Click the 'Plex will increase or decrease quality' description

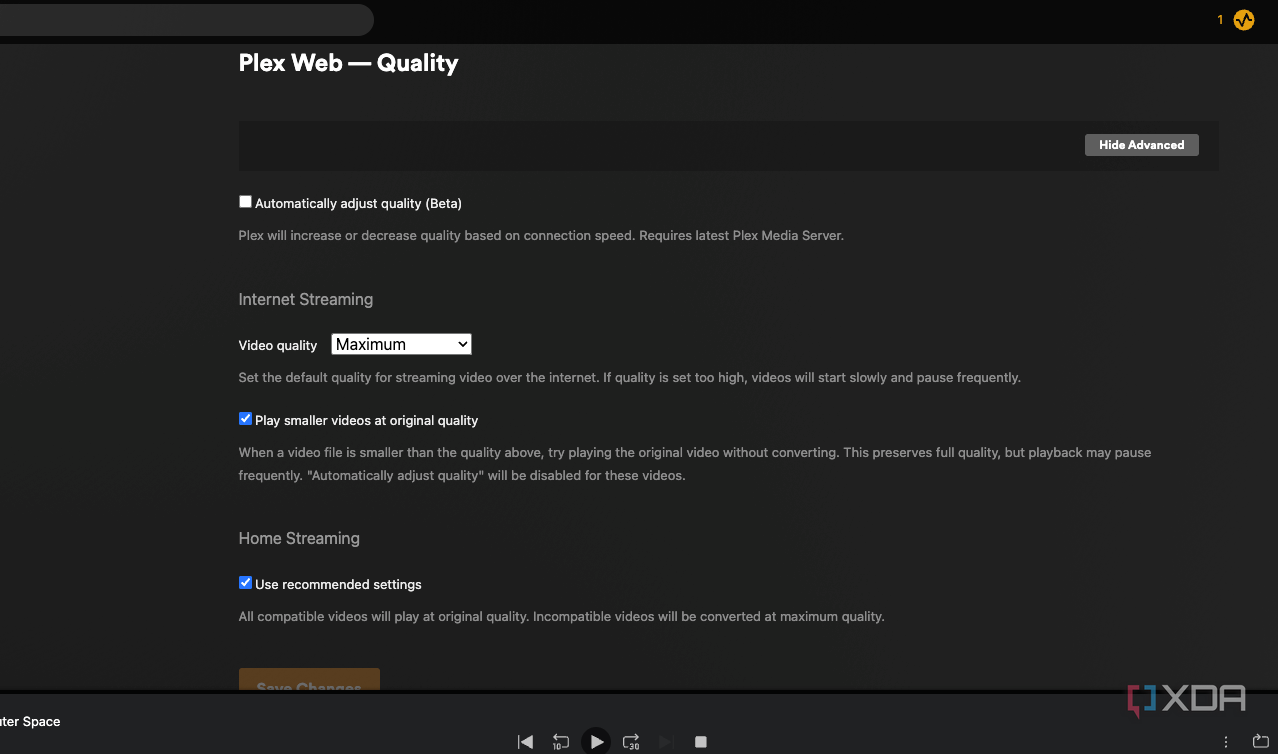coord(541,236)
